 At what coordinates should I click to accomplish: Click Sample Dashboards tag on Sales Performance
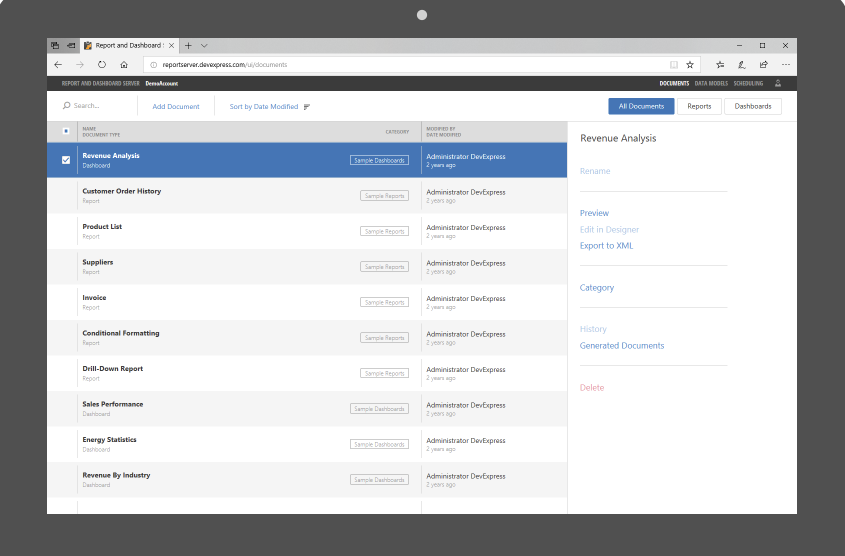(379, 409)
